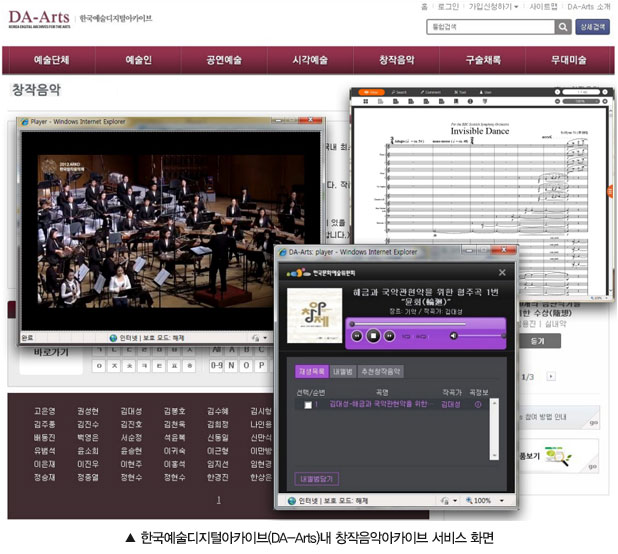Screen dimensions: 618x554
Task: Select orange View tab in score viewer
Action: pos(371,92)
